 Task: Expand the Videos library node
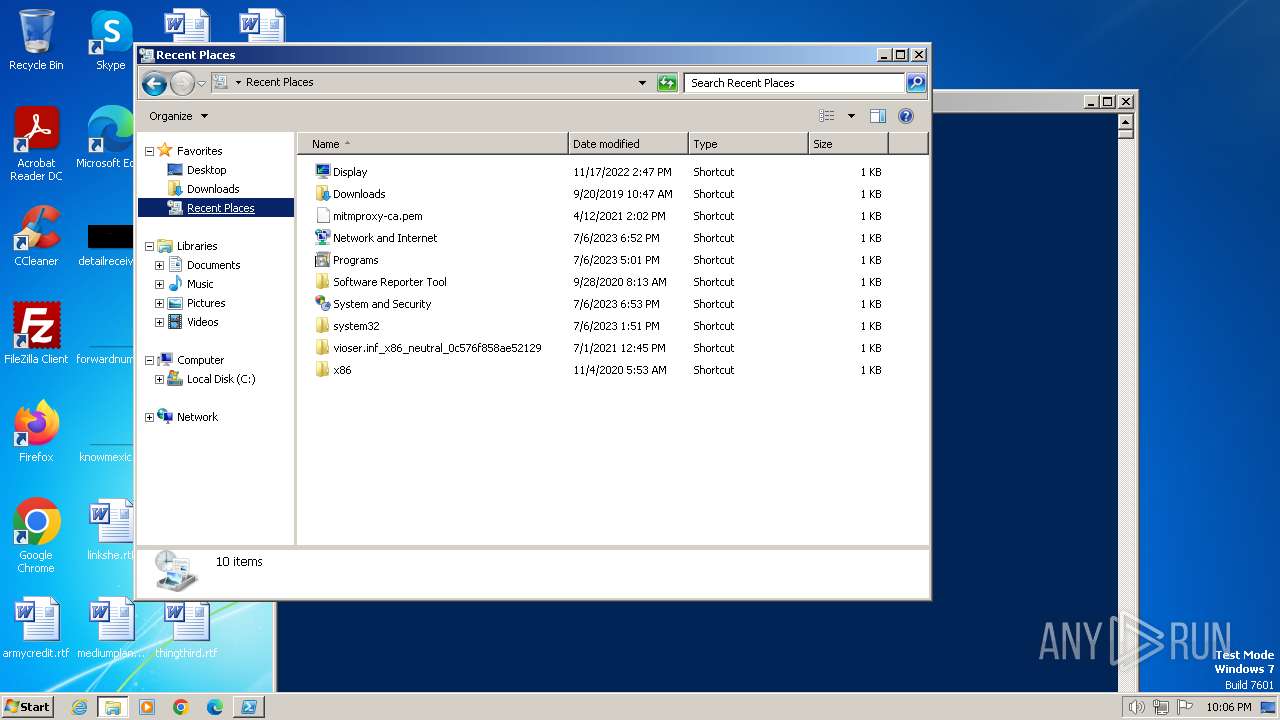coord(159,323)
